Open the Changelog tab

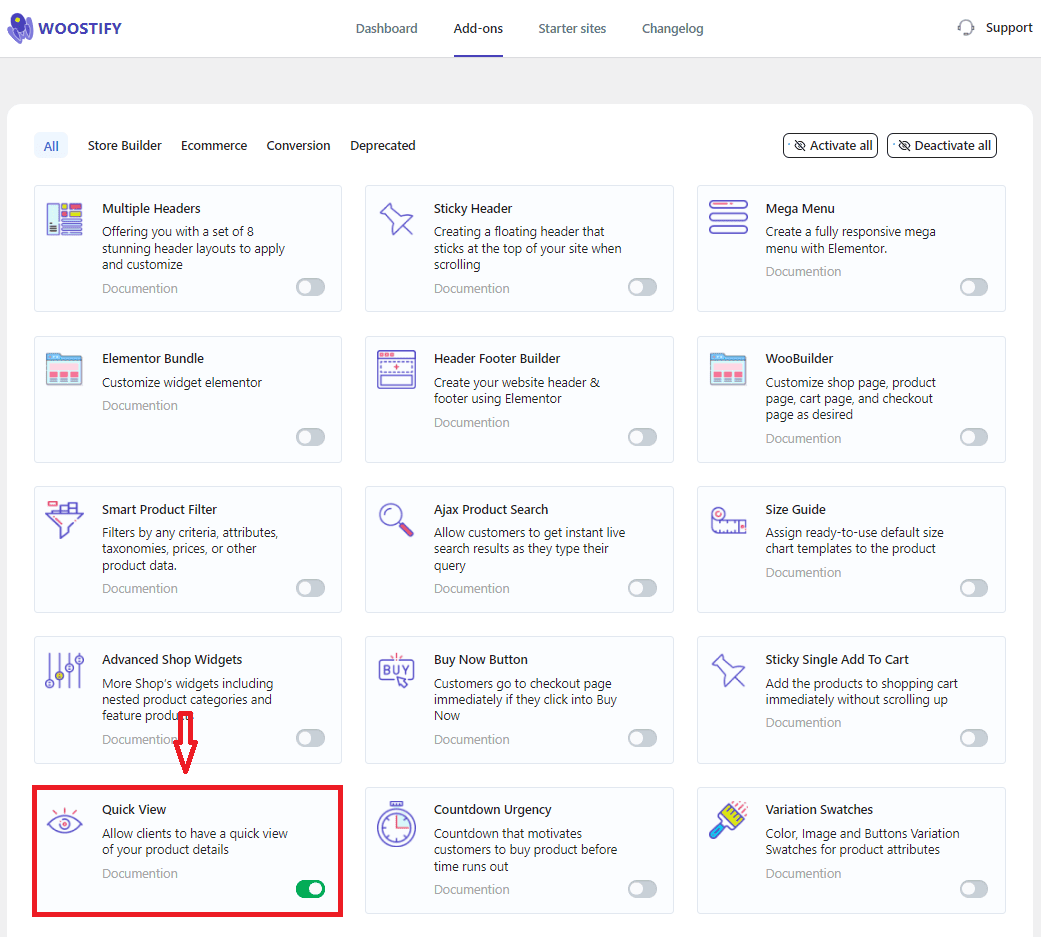click(673, 29)
